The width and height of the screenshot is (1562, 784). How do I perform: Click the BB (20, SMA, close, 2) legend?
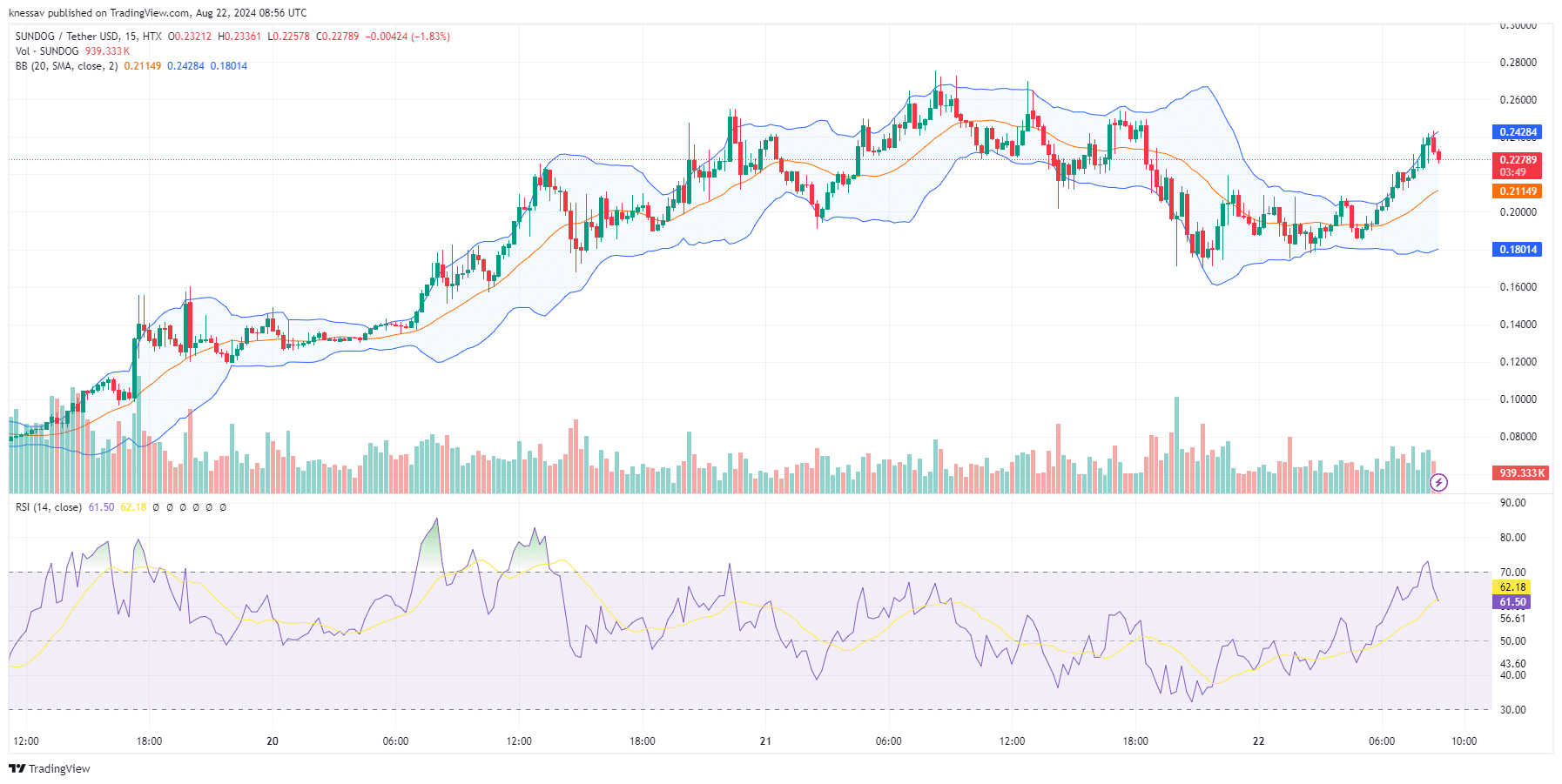tap(66, 66)
